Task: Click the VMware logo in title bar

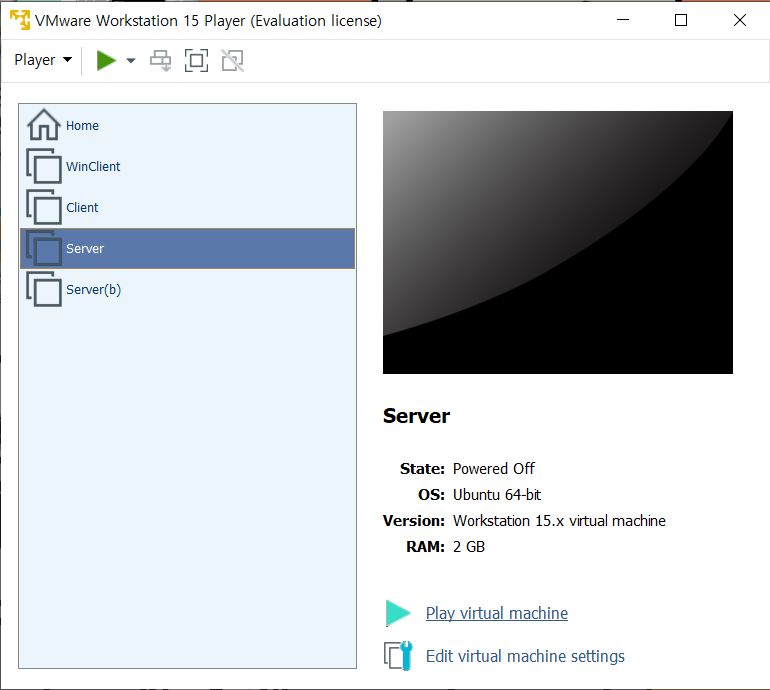Action: point(20,20)
